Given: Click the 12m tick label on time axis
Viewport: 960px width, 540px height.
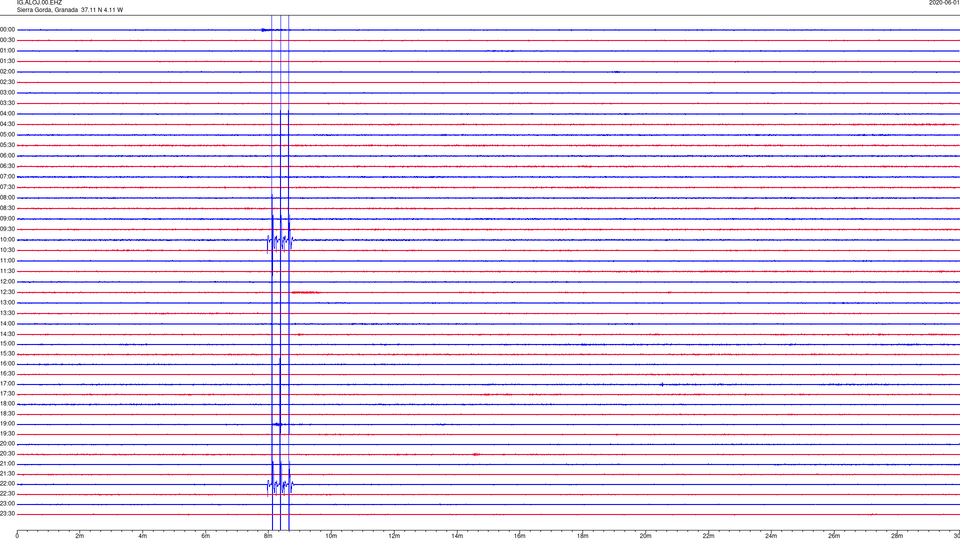Looking at the screenshot, I should (394, 536).
